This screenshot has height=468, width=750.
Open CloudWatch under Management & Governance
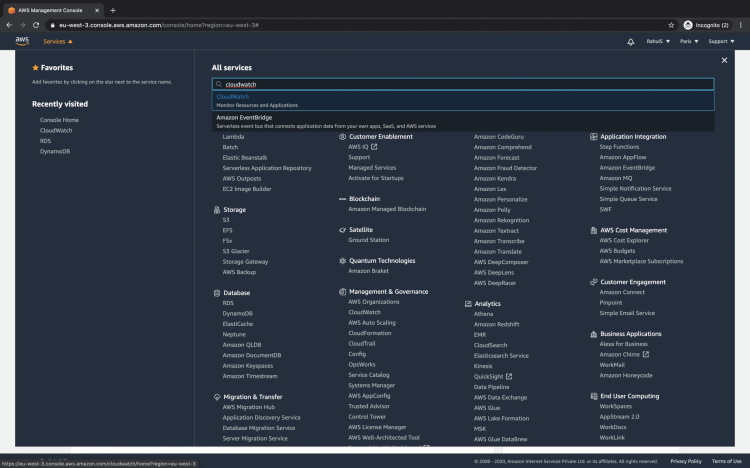click(x=364, y=312)
